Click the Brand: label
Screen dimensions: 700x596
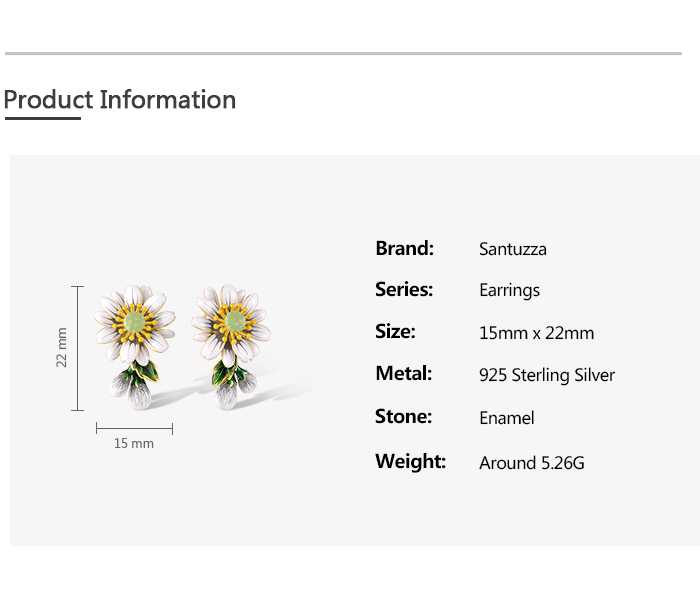[x=404, y=248]
